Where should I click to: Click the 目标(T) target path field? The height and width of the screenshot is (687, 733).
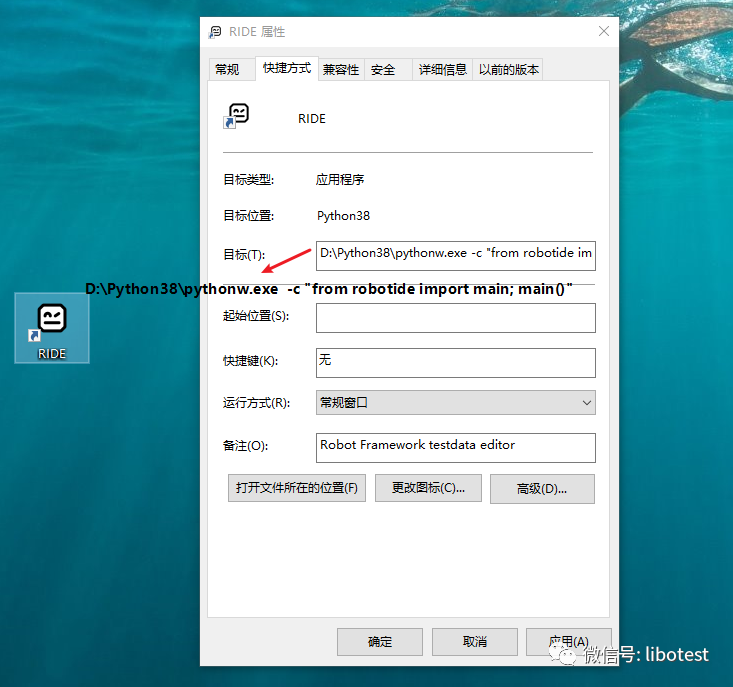pos(456,256)
